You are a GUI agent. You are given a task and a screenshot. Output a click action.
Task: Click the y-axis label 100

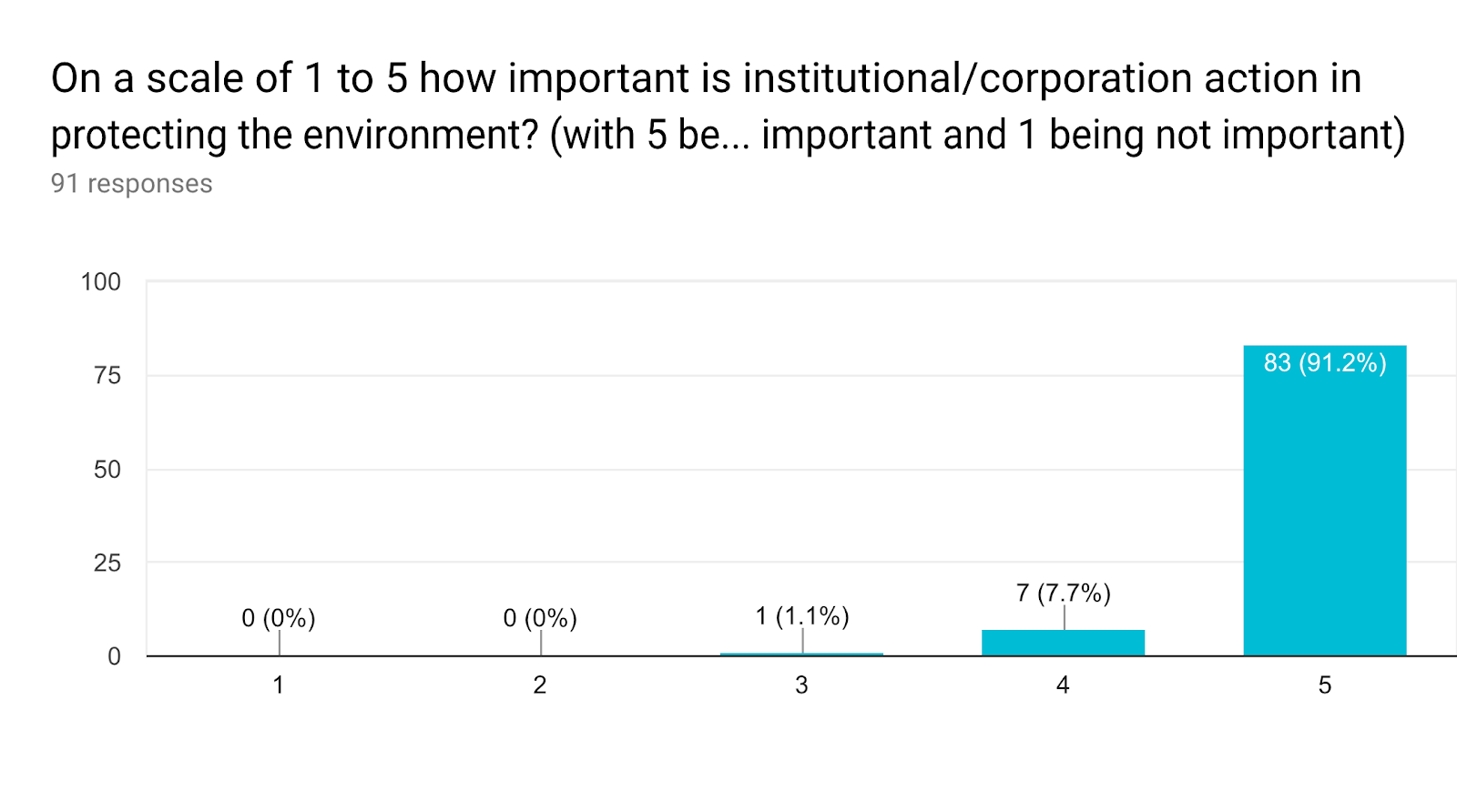tap(100, 282)
